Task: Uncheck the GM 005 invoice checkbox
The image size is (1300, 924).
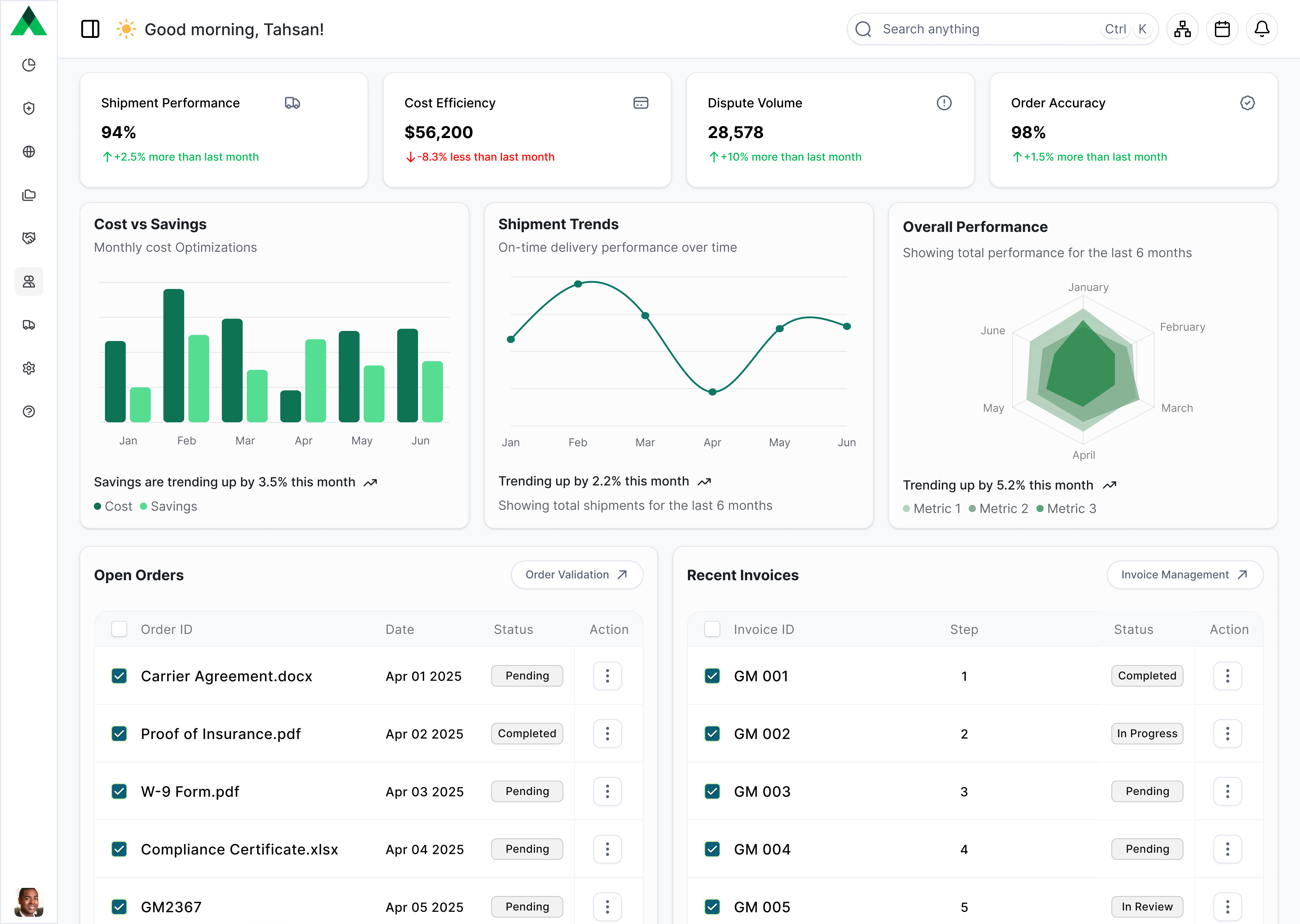Action: click(712, 907)
